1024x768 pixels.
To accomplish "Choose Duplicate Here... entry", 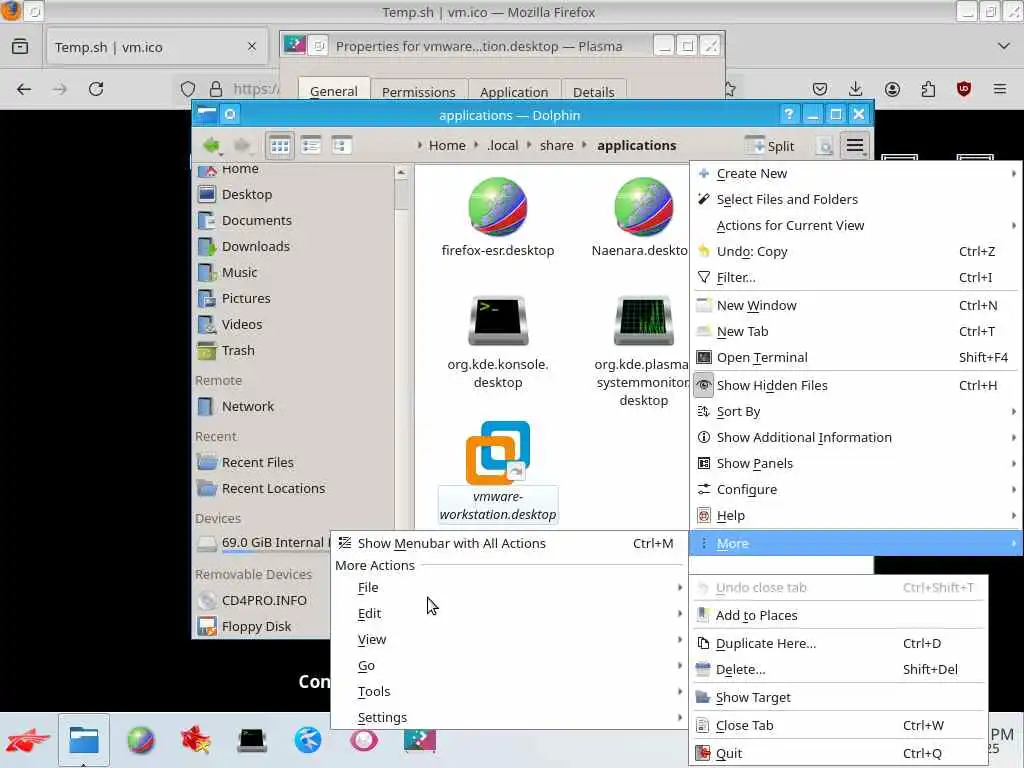I will tap(839, 643).
